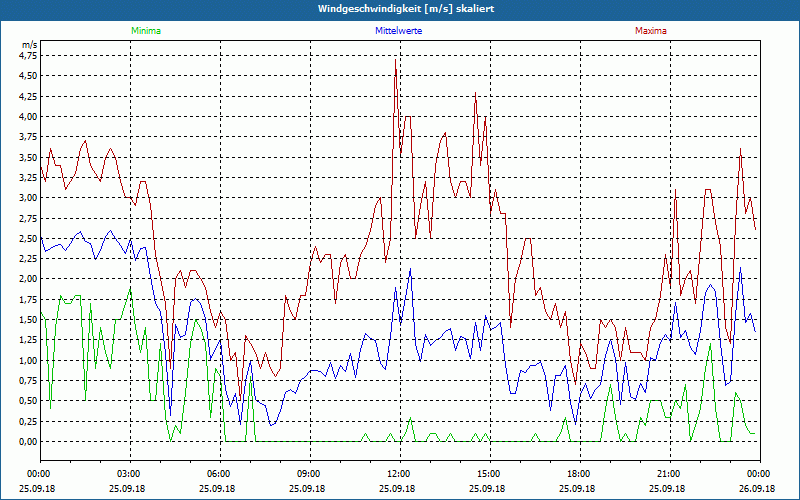Image resolution: width=800 pixels, height=500 pixels.
Task: Select the 4,00 y-axis label
Action: [28, 116]
